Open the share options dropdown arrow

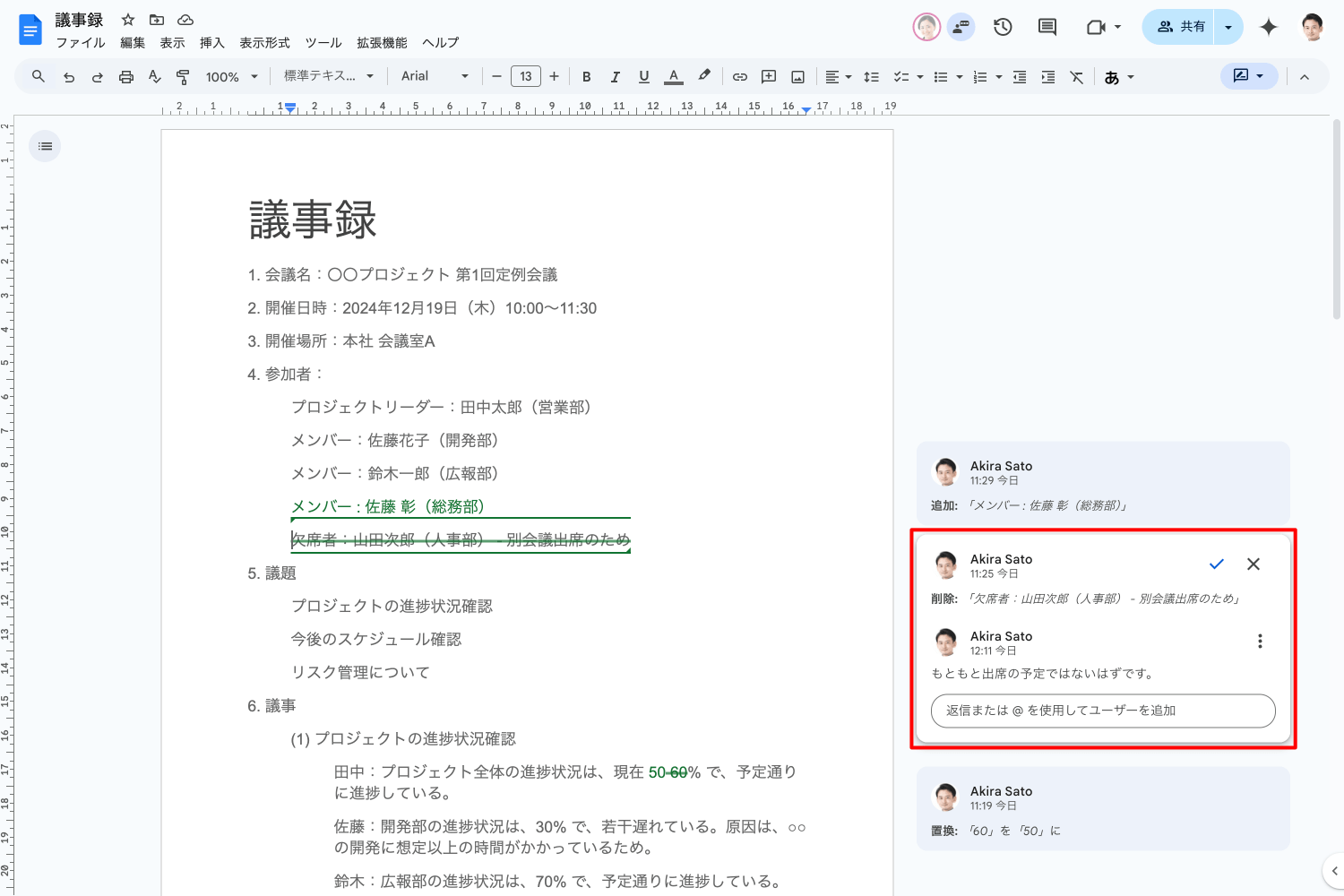pyautogui.click(x=1228, y=27)
